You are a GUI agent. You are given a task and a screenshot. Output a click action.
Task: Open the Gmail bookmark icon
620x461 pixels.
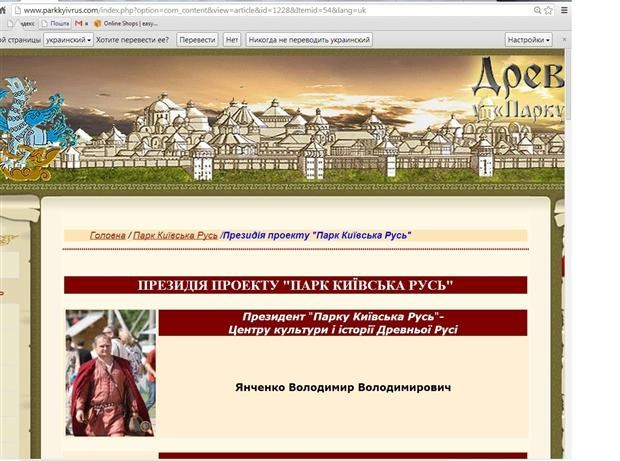pyautogui.click(x=78, y=23)
